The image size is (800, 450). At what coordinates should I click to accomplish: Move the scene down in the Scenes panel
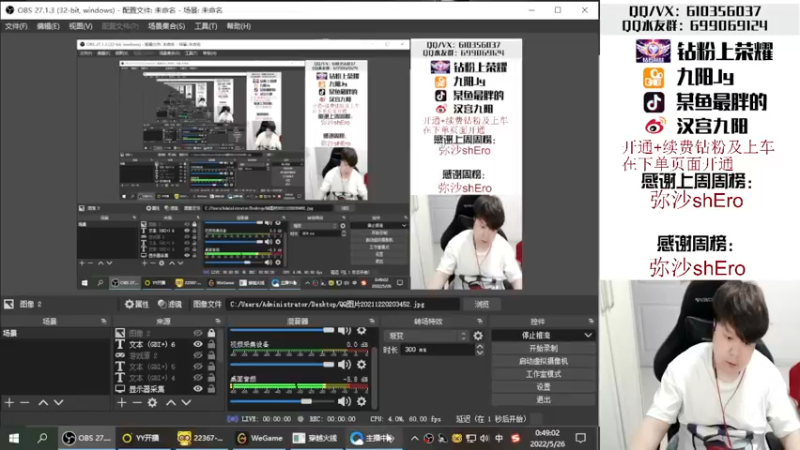tap(59, 403)
